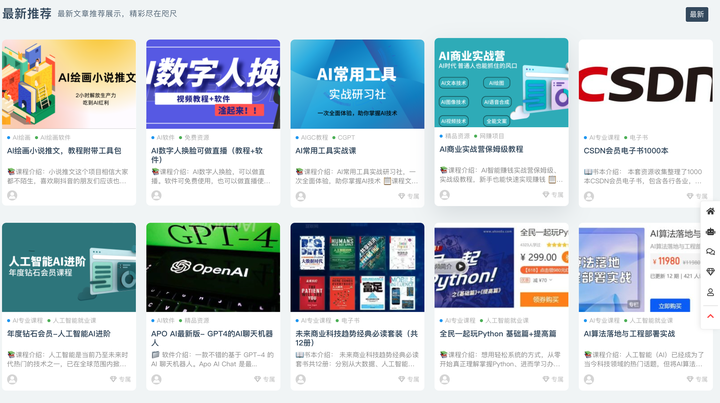Click the ¥11980 course cover thumbnail
The image size is (720, 403).
(x=646, y=268)
